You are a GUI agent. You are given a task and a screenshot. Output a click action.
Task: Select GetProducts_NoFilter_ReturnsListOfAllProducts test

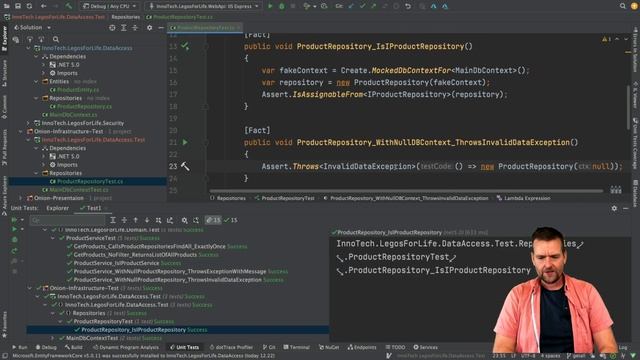point(135,255)
